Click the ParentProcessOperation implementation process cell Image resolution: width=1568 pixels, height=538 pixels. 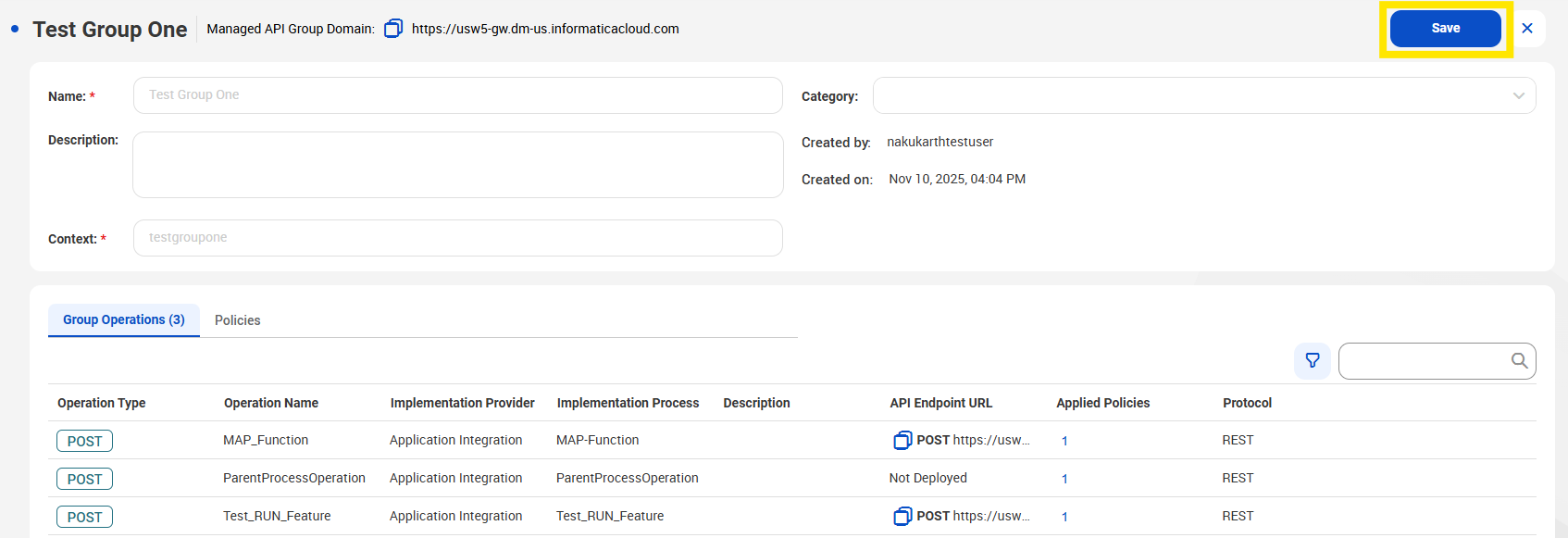[x=628, y=478]
